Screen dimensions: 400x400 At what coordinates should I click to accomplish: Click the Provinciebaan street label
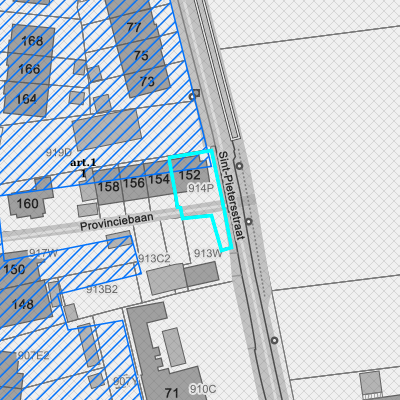pos(117,222)
